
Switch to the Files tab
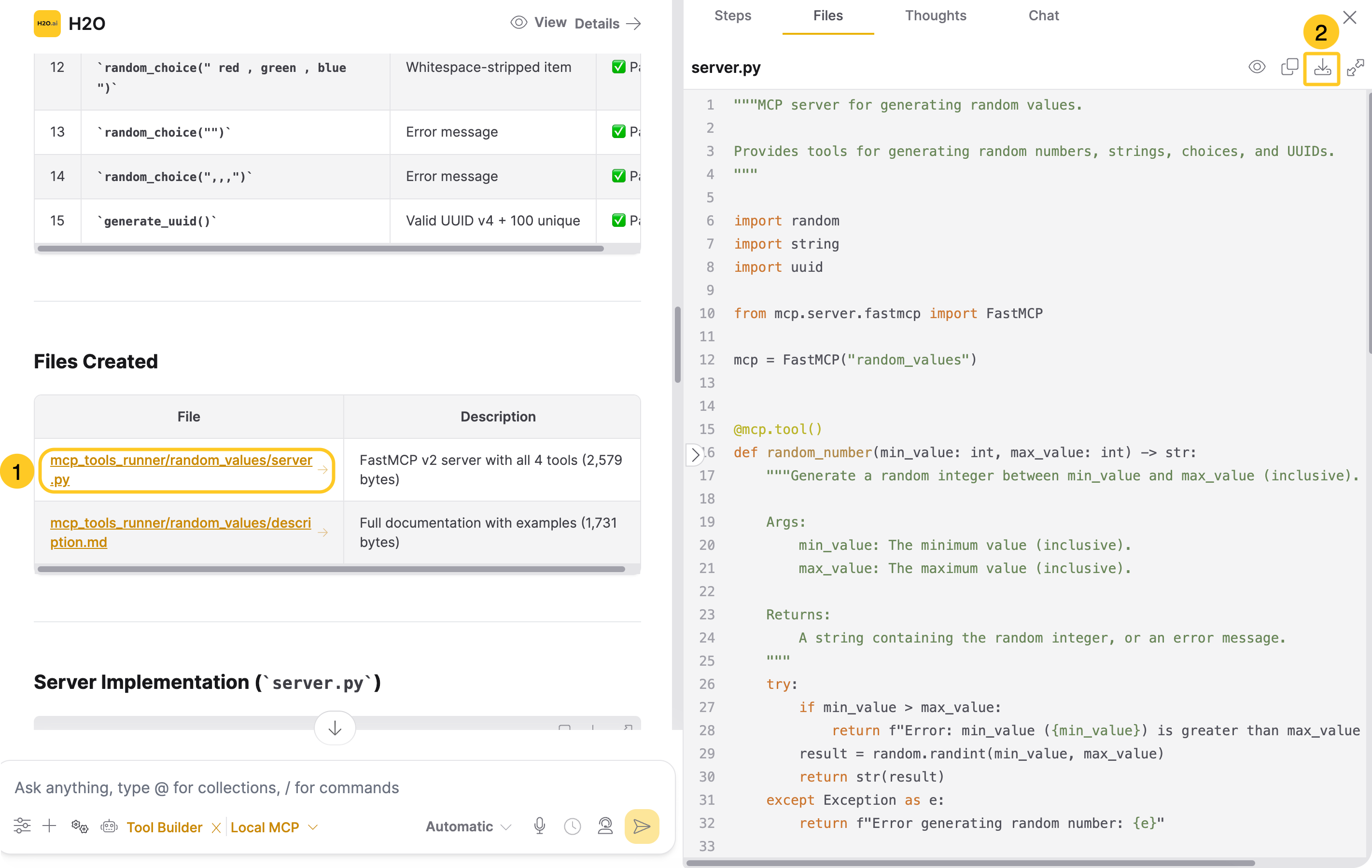click(827, 16)
